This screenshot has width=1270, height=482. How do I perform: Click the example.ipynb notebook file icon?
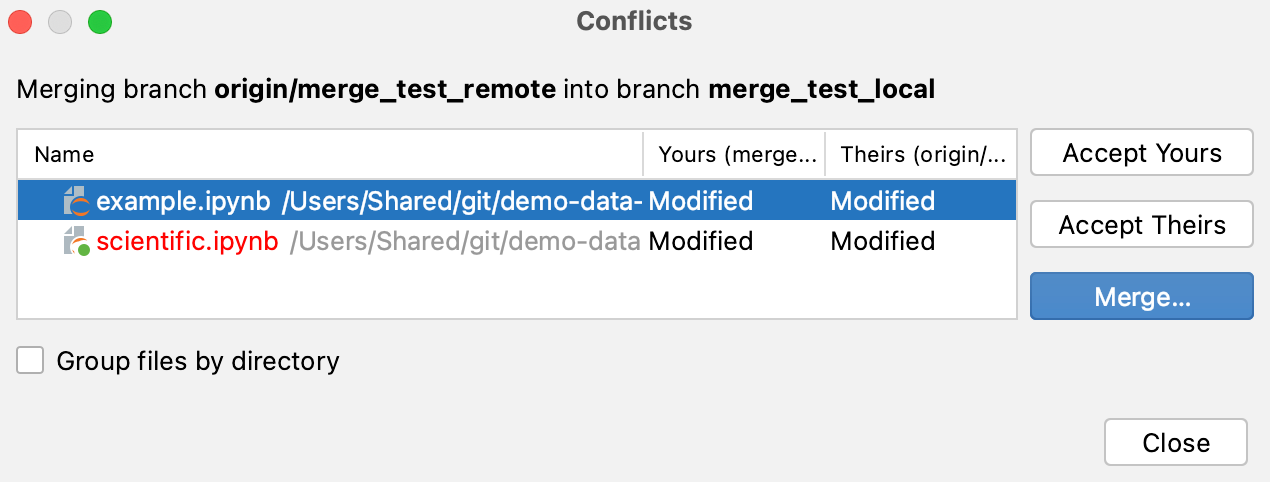(76, 202)
